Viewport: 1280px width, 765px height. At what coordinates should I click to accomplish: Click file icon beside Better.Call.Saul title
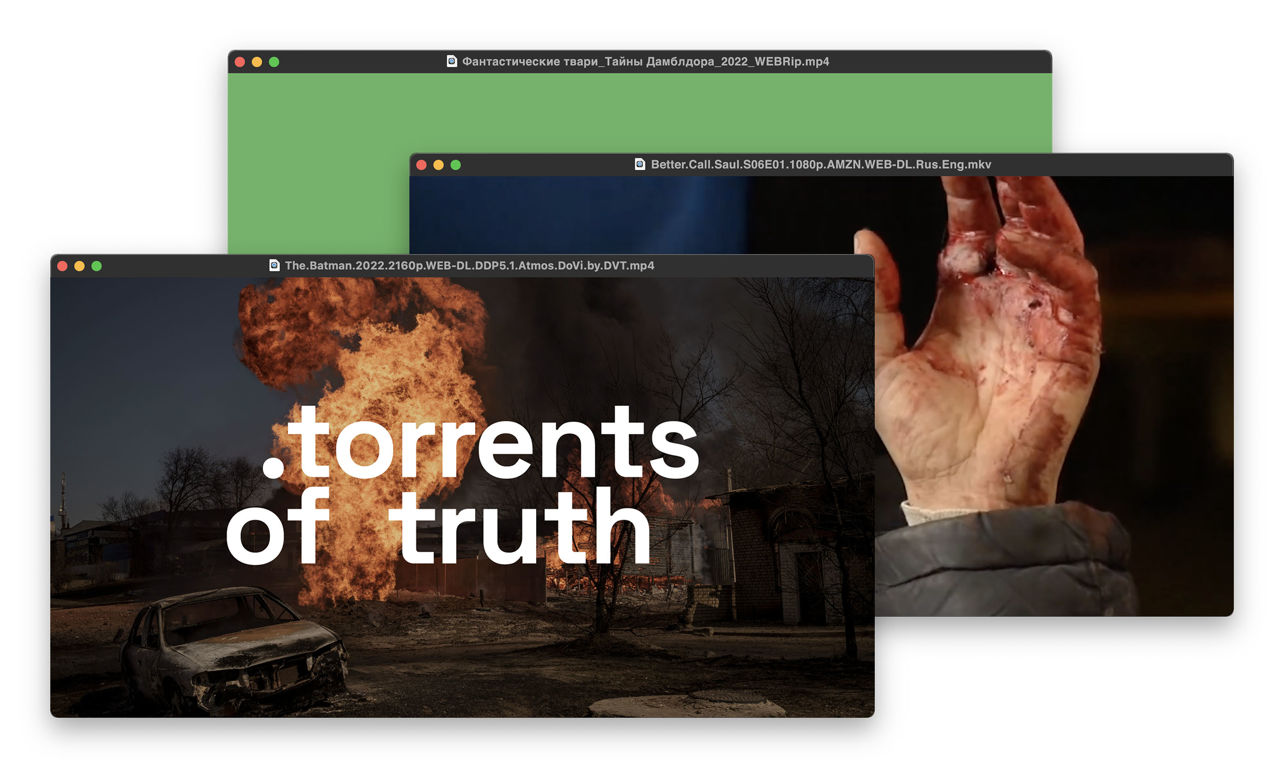(x=640, y=164)
